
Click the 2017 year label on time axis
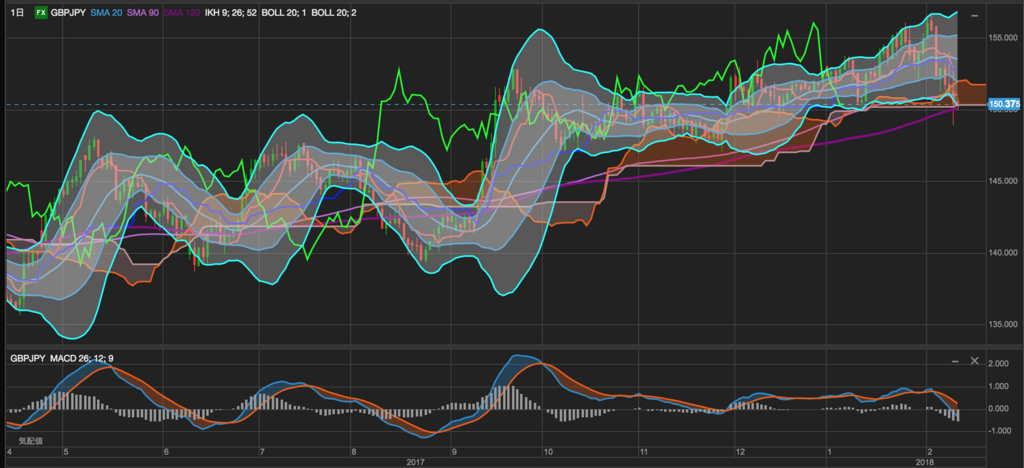click(x=415, y=462)
